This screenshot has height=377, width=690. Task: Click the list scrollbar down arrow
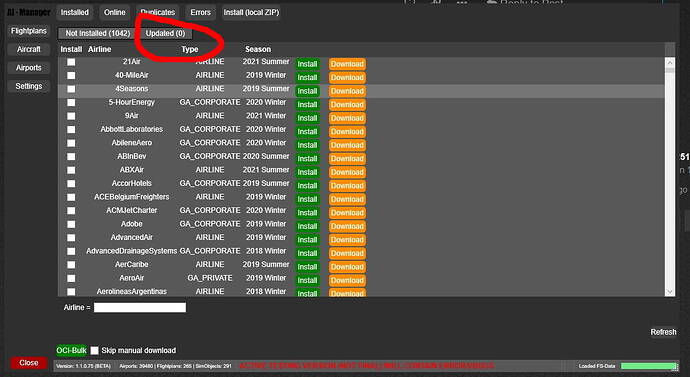point(670,292)
